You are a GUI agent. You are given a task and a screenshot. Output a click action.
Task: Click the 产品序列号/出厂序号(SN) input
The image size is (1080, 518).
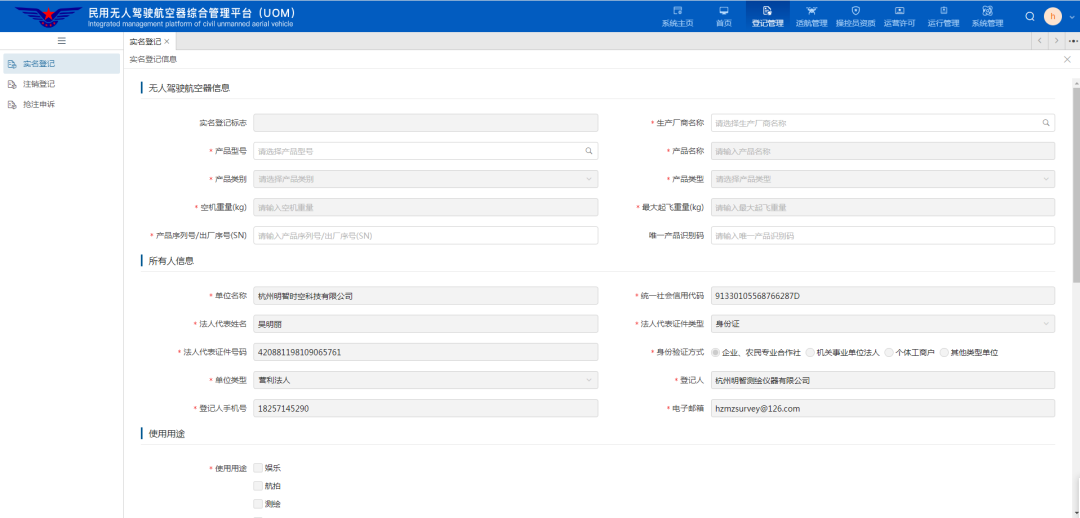[426, 236]
